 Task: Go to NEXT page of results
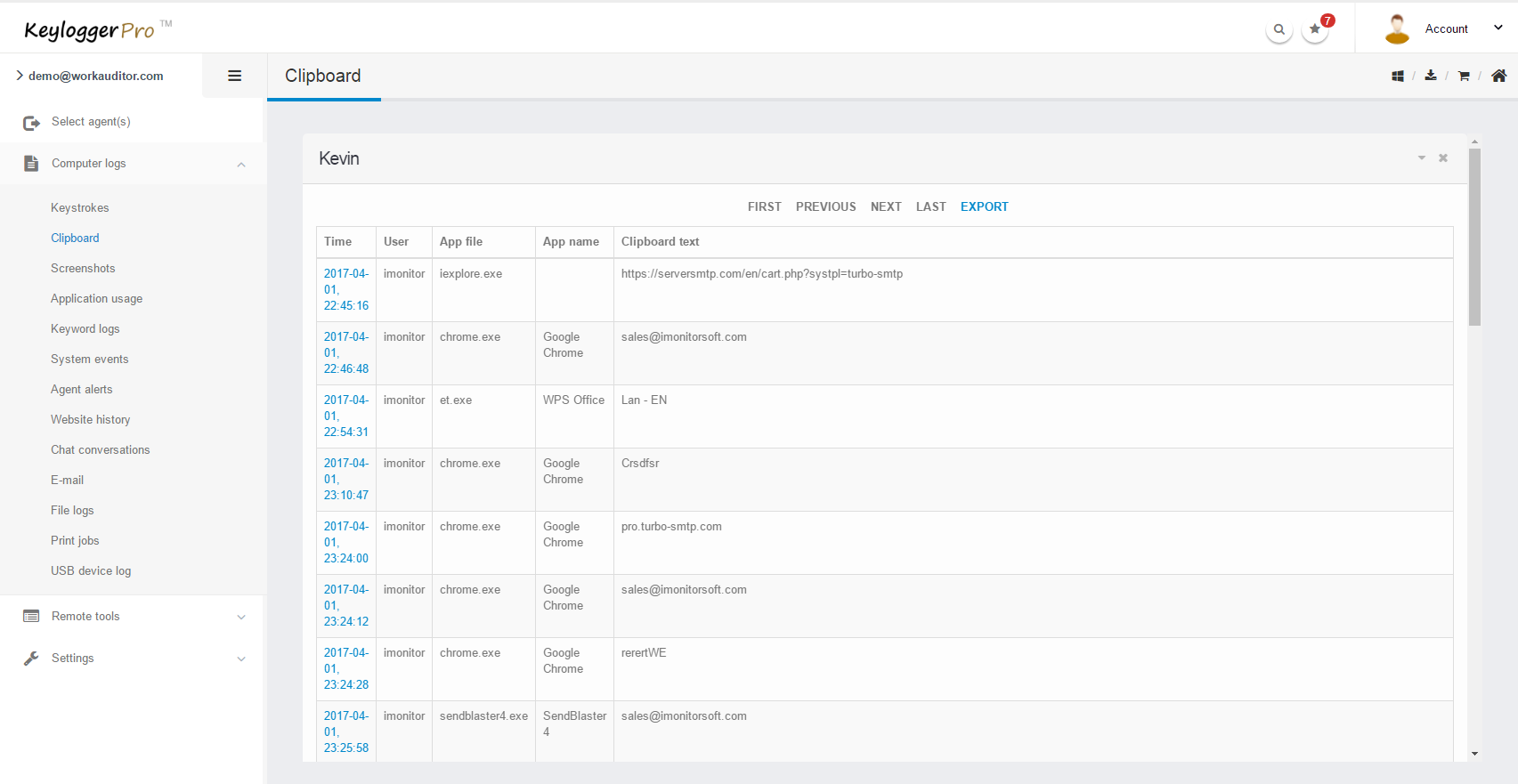click(886, 206)
